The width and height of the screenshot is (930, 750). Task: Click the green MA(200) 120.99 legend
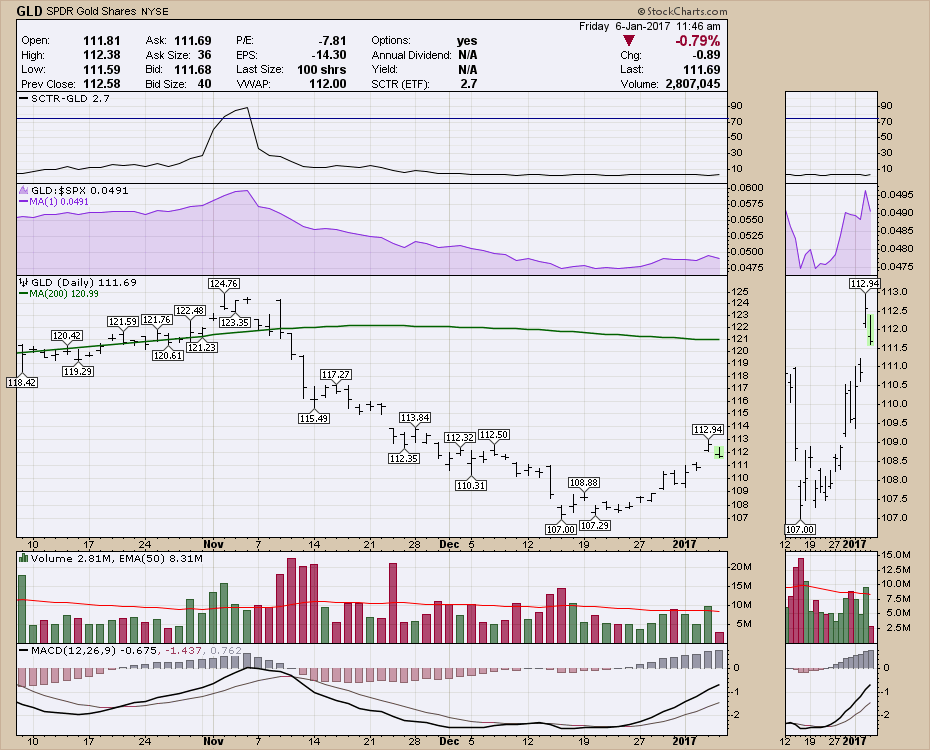click(x=59, y=293)
